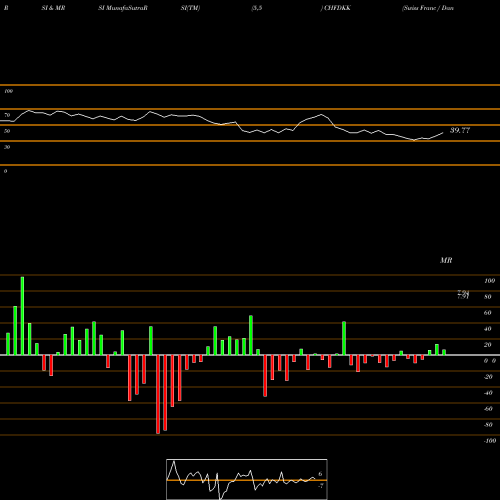Click the -80 label on MR axis
This screenshot has height=500, width=500.
(x=488, y=425)
